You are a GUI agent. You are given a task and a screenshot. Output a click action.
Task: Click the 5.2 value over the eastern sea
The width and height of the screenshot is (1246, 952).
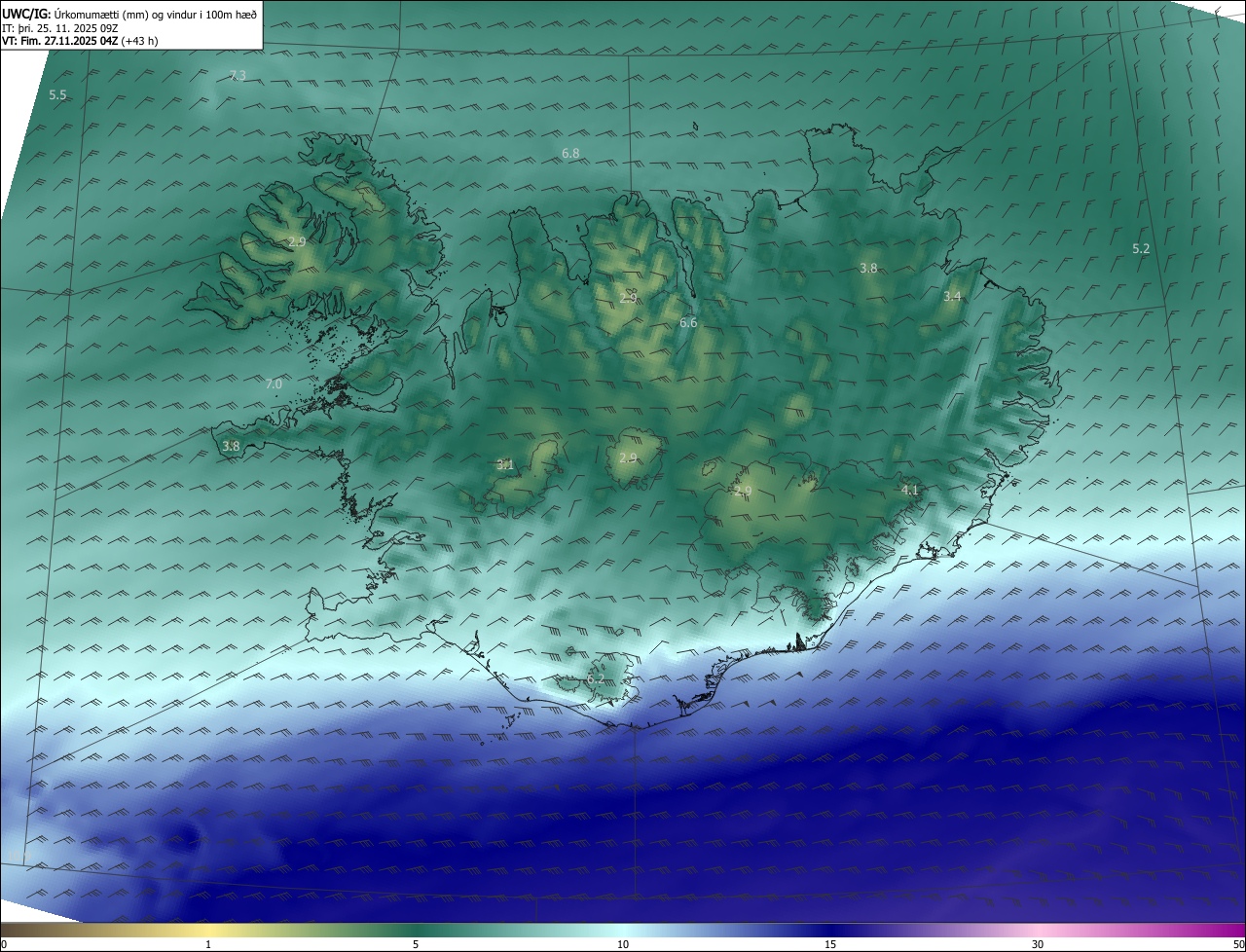tap(1141, 249)
